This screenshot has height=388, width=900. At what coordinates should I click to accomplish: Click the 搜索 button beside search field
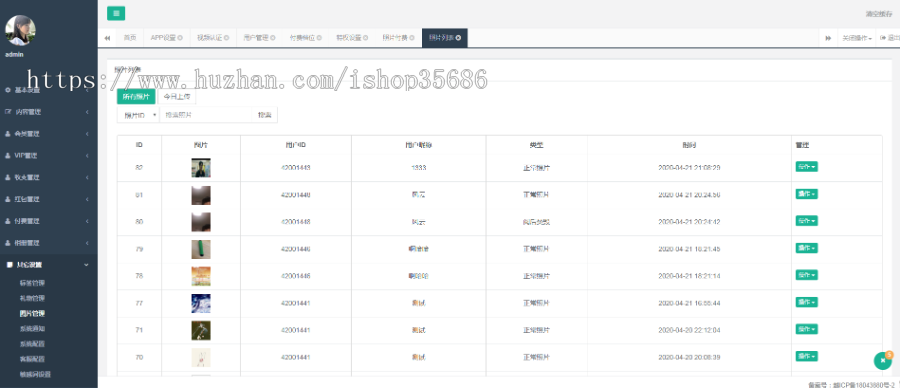tap(265, 115)
